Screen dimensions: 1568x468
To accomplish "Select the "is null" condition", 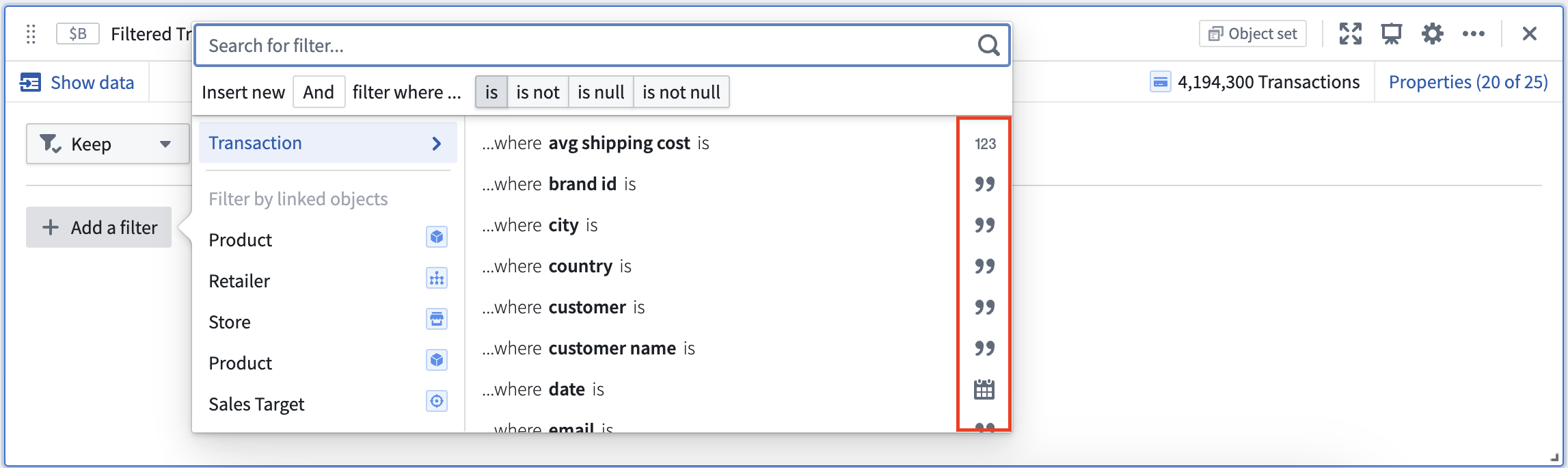I will pyautogui.click(x=601, y=92).
